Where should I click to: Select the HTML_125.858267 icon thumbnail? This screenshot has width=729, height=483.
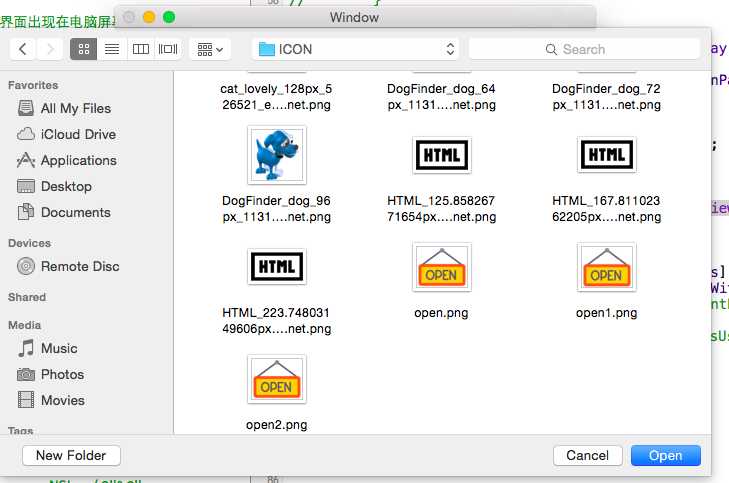[442, 155]
